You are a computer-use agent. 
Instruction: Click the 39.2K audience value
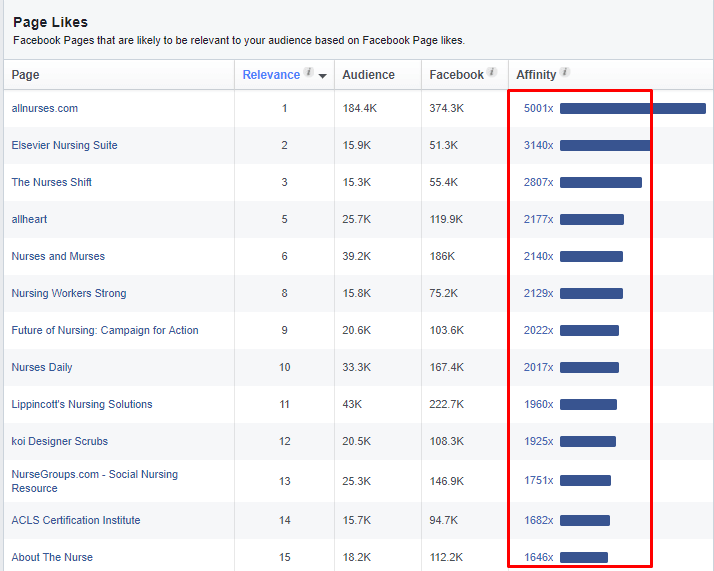click(x=357, y=256)
